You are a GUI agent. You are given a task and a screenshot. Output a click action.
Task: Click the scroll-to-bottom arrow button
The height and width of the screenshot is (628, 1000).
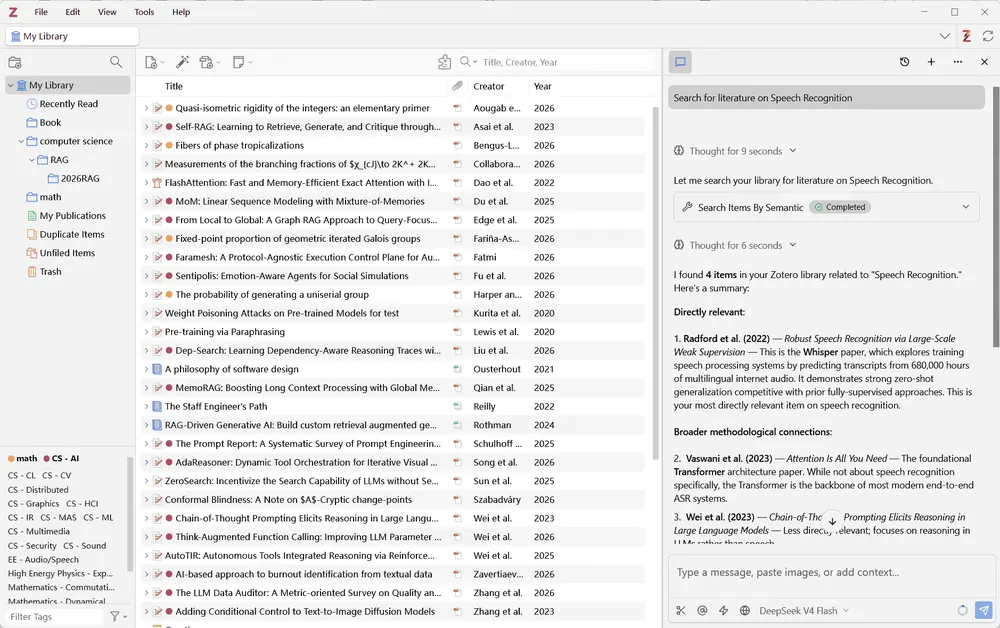coord(832,521)
